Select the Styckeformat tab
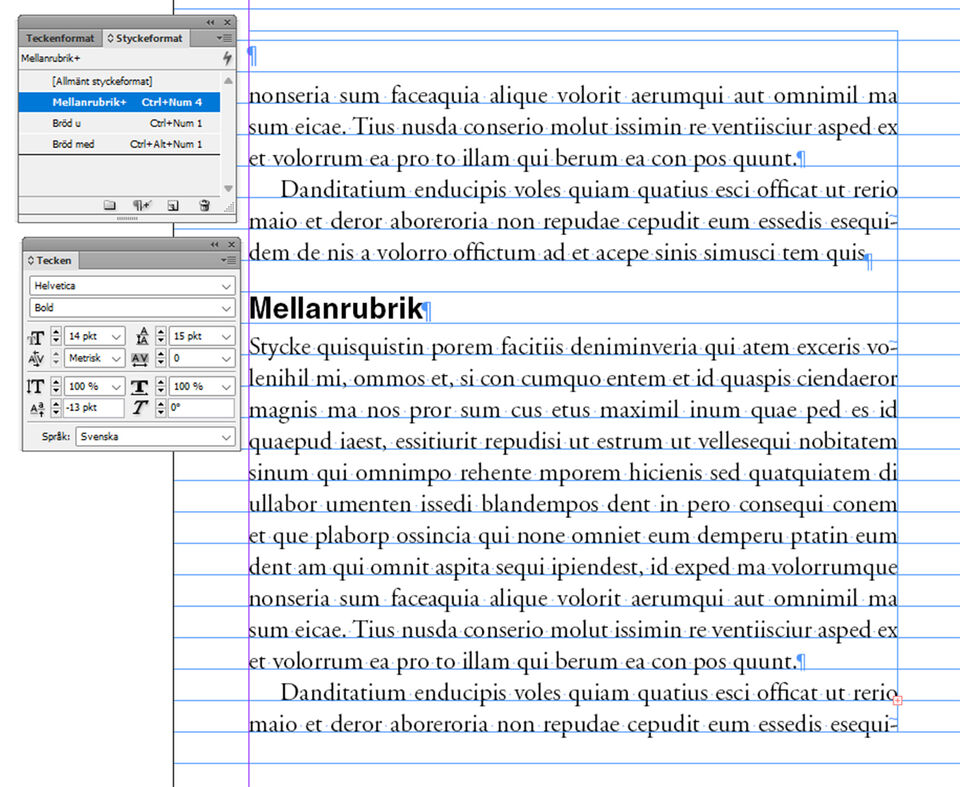This screenshot has width=960, height=787. (x=148, y=38)
